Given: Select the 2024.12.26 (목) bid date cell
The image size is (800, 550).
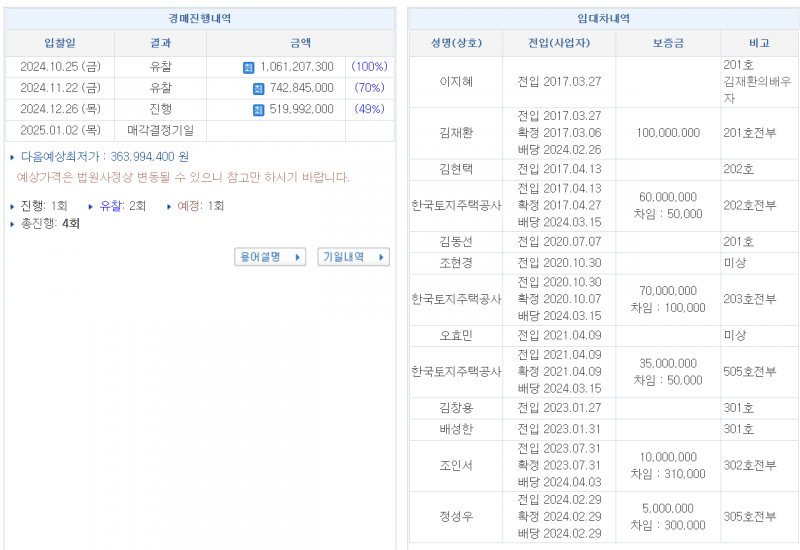Looking at the screenshot, I should pos(60,109).
